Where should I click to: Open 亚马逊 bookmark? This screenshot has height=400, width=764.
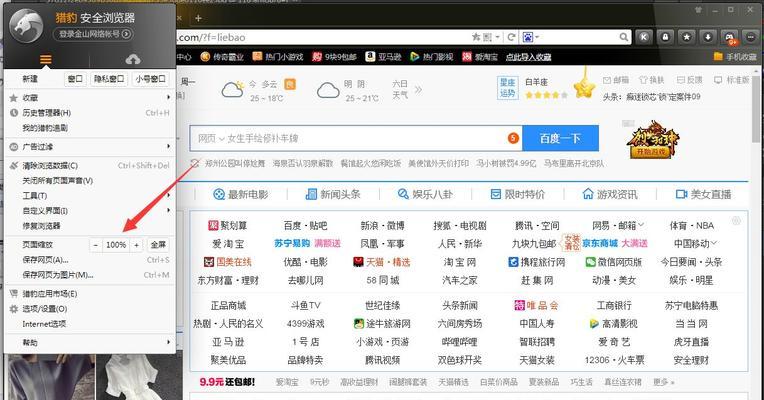coord(383,57)
